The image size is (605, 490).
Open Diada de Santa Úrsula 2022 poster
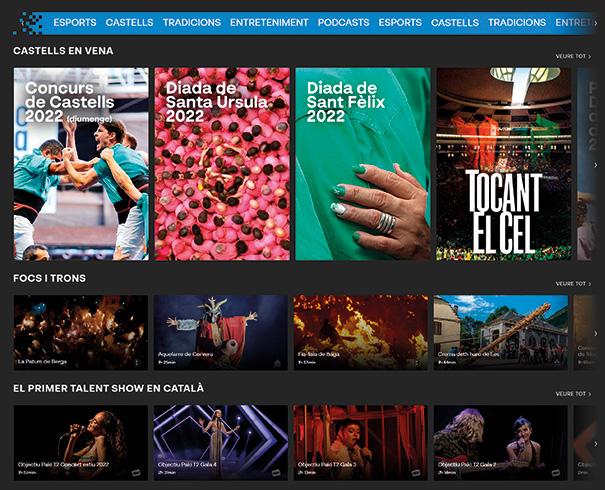(x=222, y=164)
